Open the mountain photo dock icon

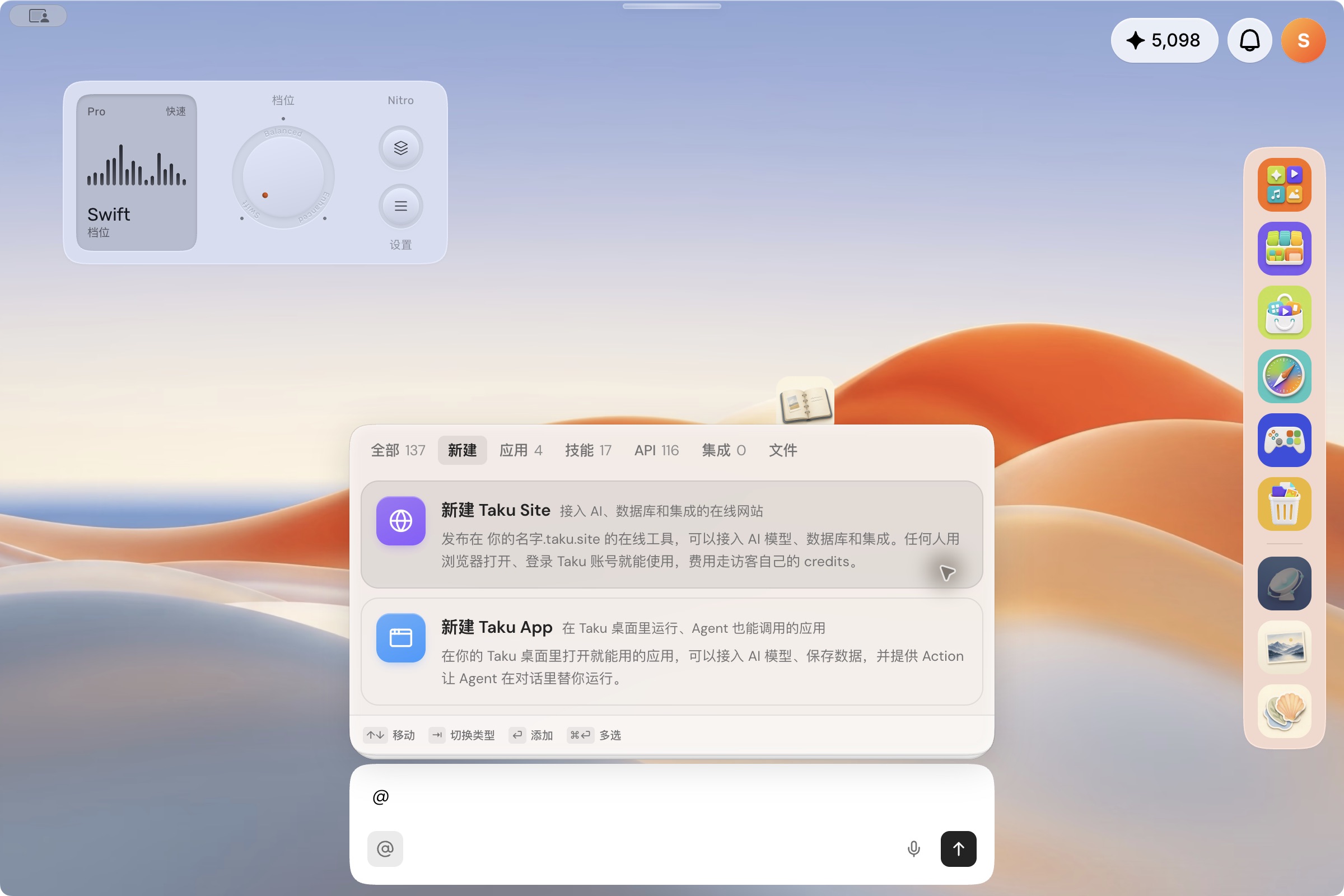tap(1284, 647)
